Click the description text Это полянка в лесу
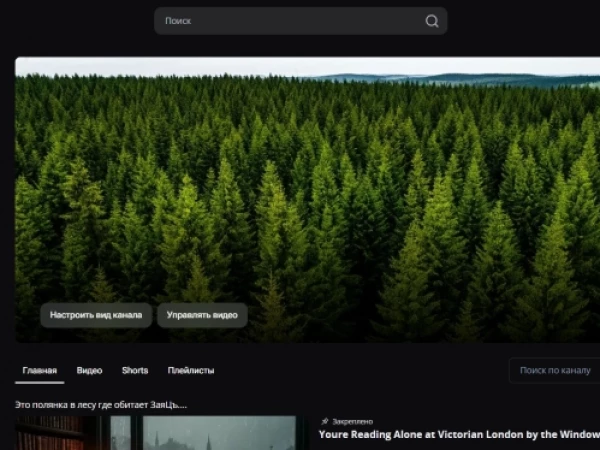The height and width of the screenshot is (450, 600). pyautogui.click(x=101, y=405)
